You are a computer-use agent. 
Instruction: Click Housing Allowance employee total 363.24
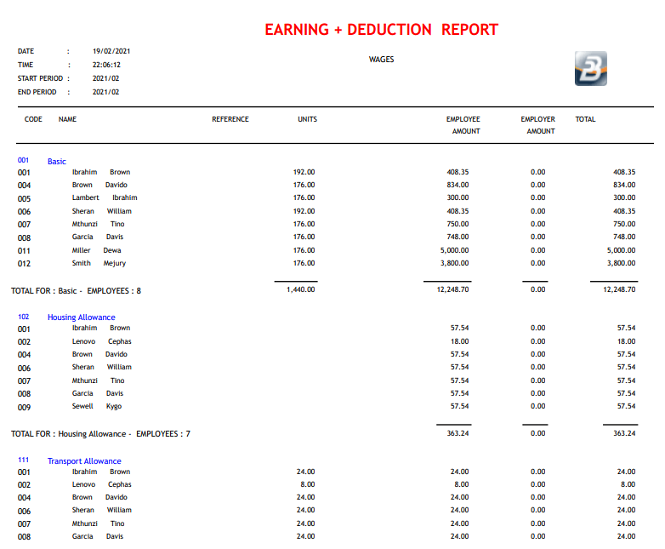coord(458,433)
